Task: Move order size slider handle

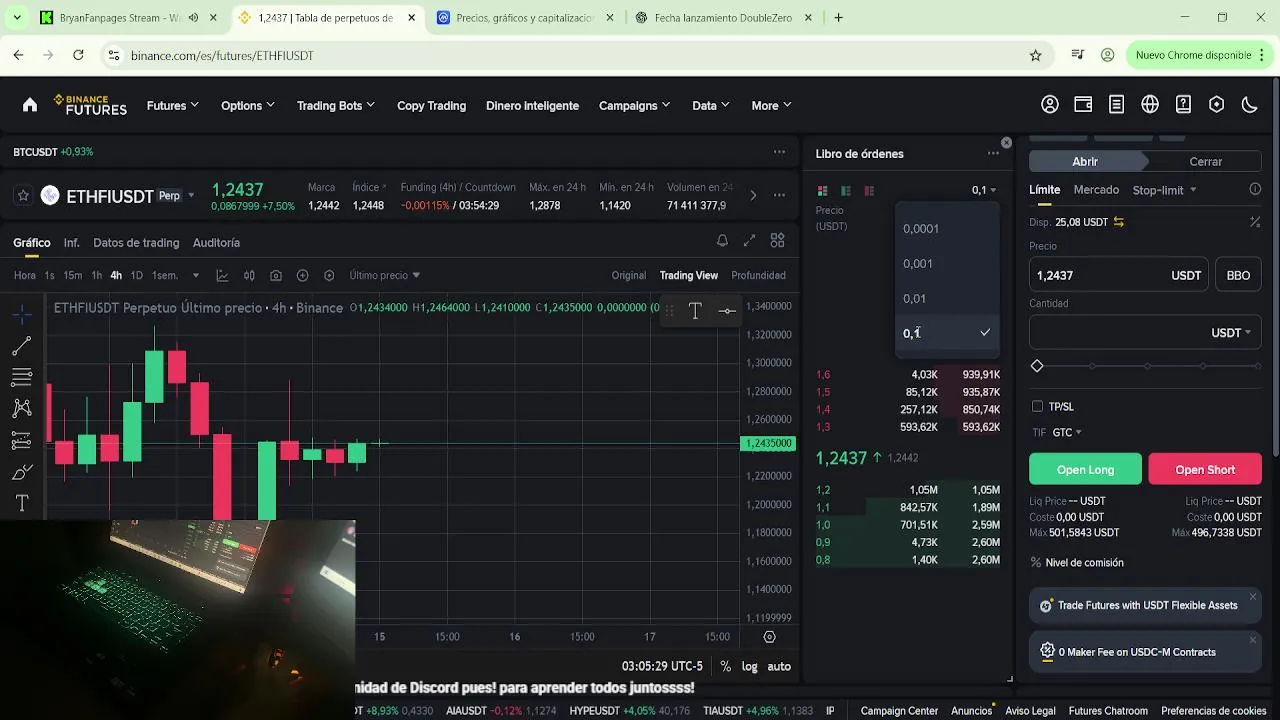Action: 1037,367
